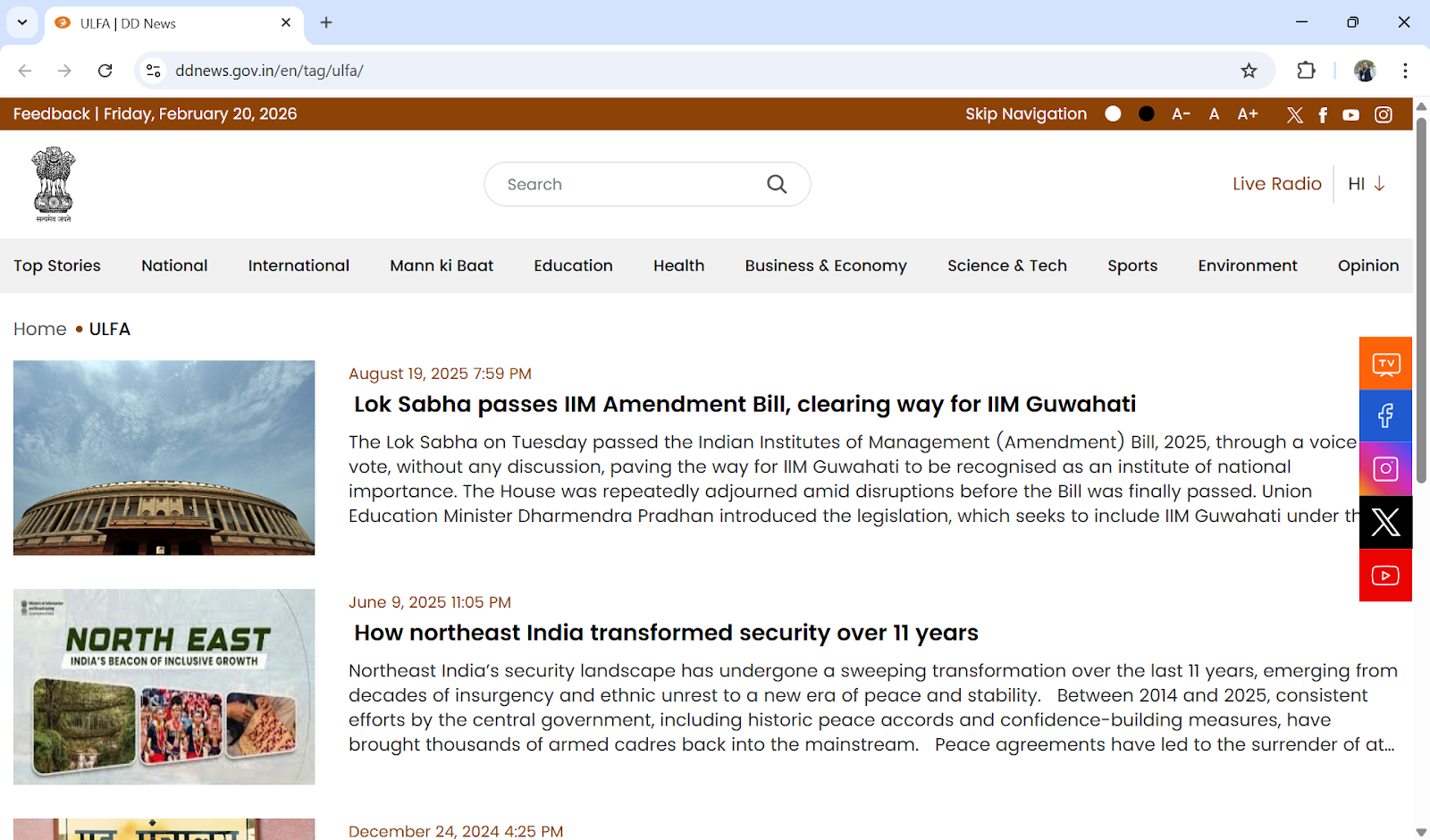
Task: Open the Extensions puzzle icon
Action: 1306,71
